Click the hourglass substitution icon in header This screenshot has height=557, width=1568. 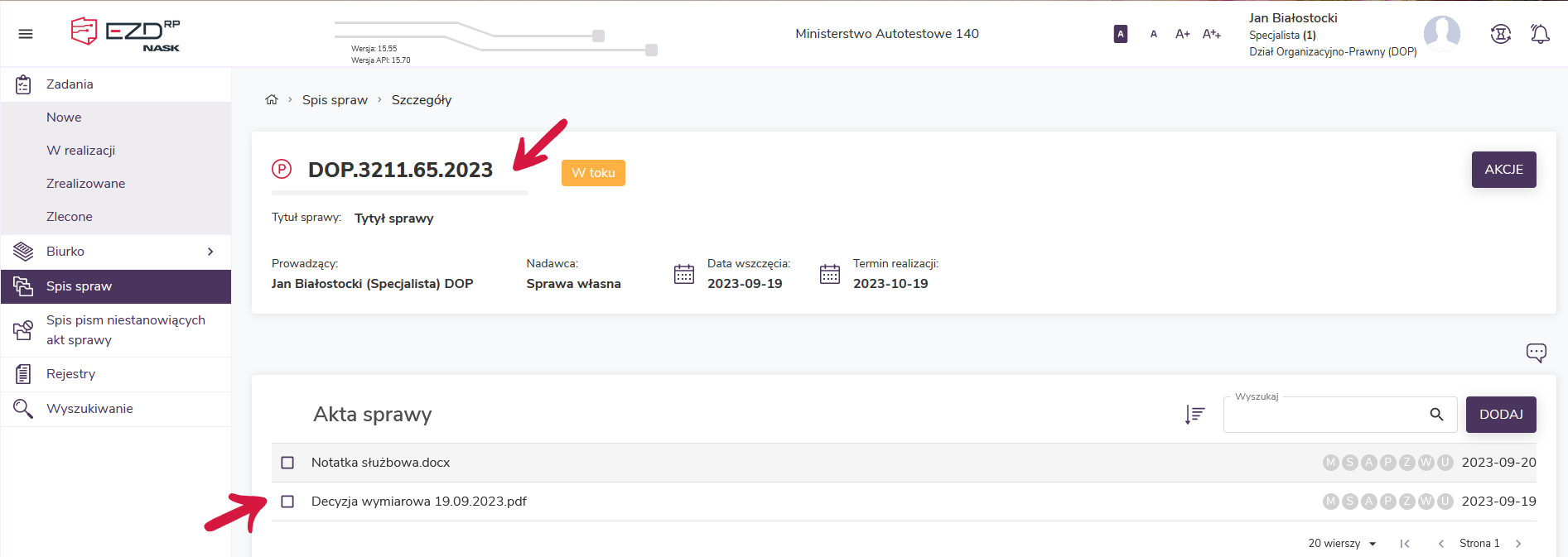point(1500,34)
